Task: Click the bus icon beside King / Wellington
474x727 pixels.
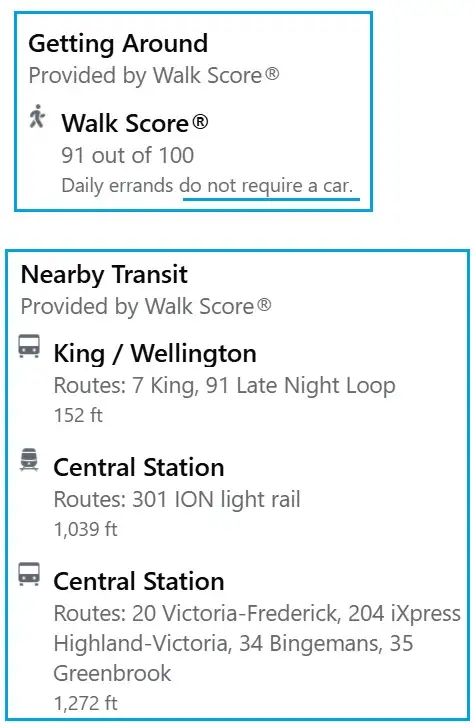Action: tap(29, 346)
